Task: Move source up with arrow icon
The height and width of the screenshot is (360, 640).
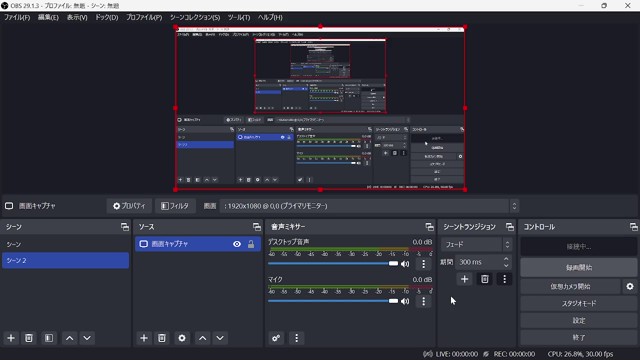Action: (202, 338)
